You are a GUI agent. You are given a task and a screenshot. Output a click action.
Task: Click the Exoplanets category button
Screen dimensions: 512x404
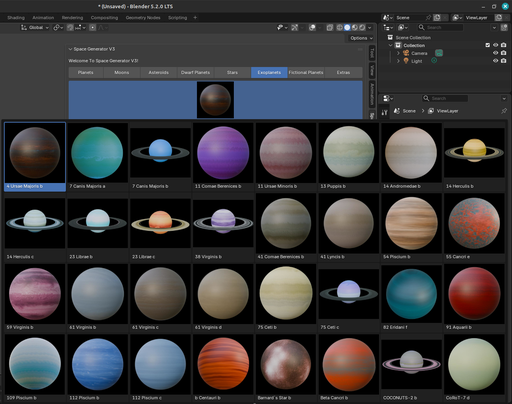click(269, 72)
